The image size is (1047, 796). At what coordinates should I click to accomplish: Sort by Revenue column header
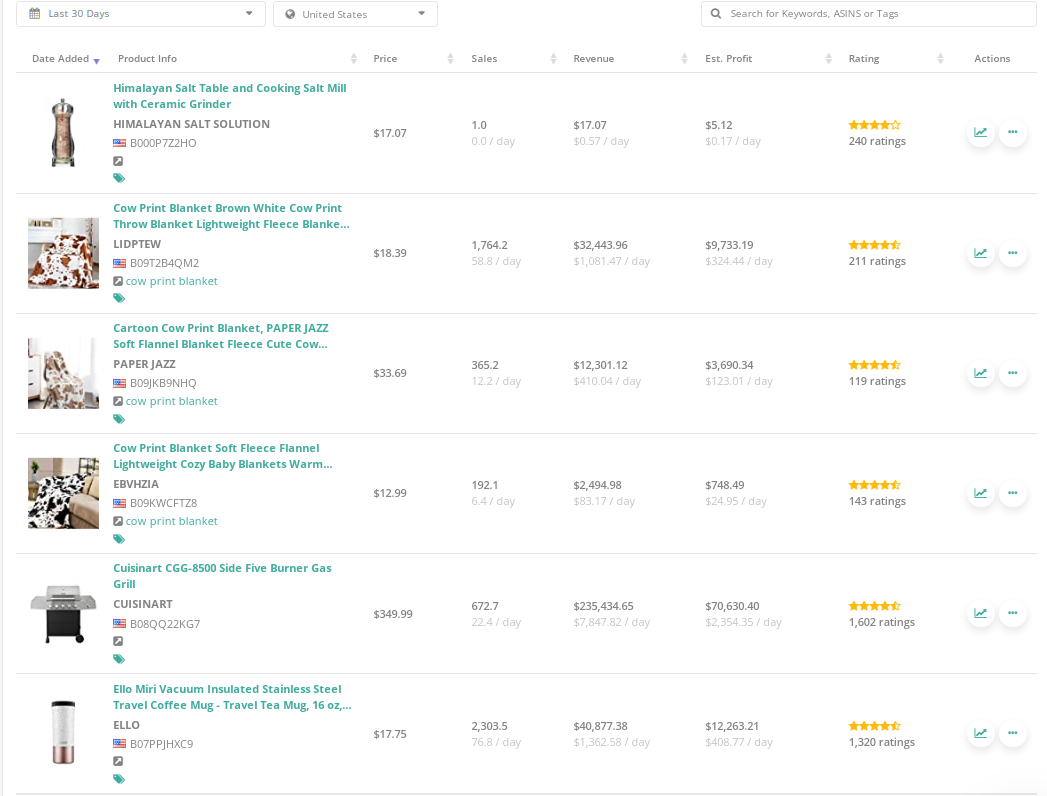click(594, 59)
